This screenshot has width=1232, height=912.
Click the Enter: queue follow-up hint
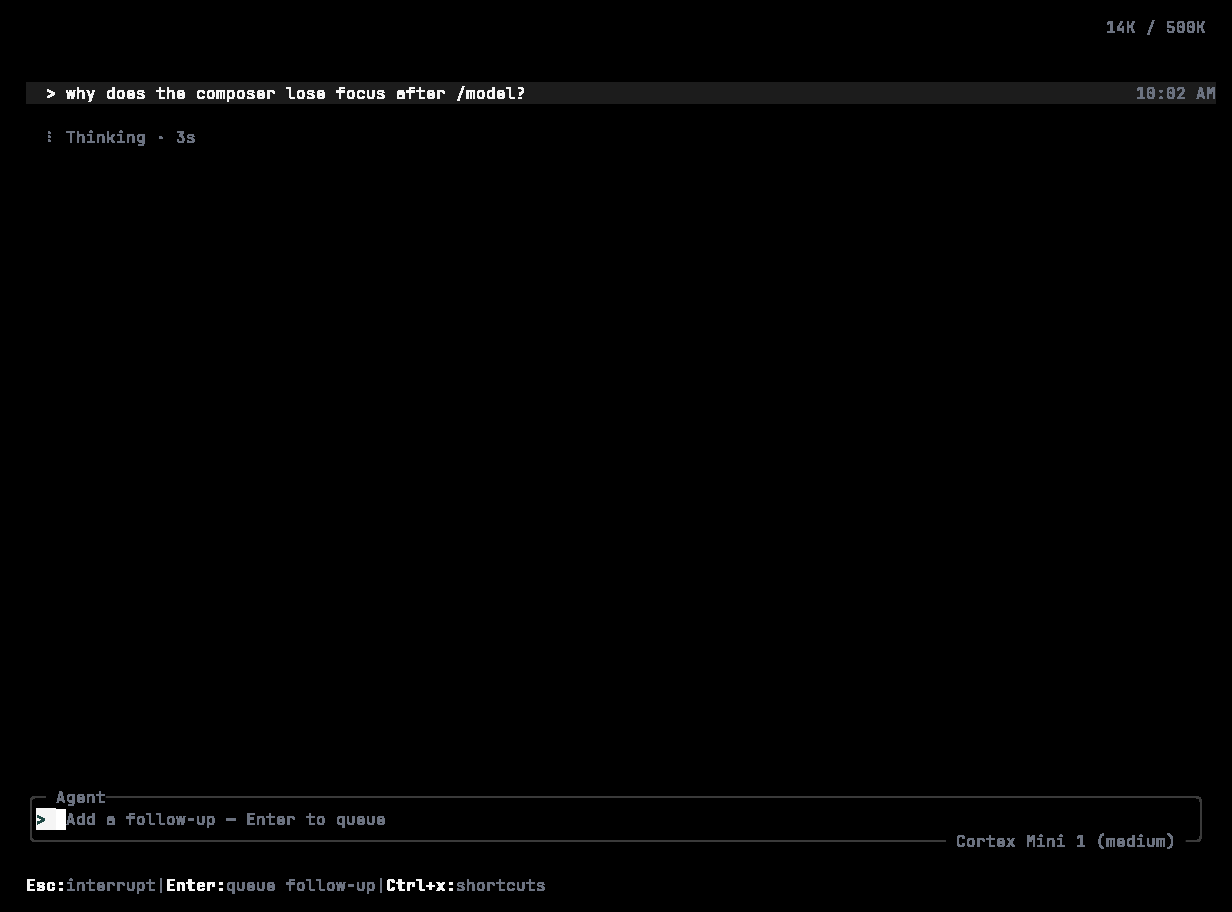(271, 885)
